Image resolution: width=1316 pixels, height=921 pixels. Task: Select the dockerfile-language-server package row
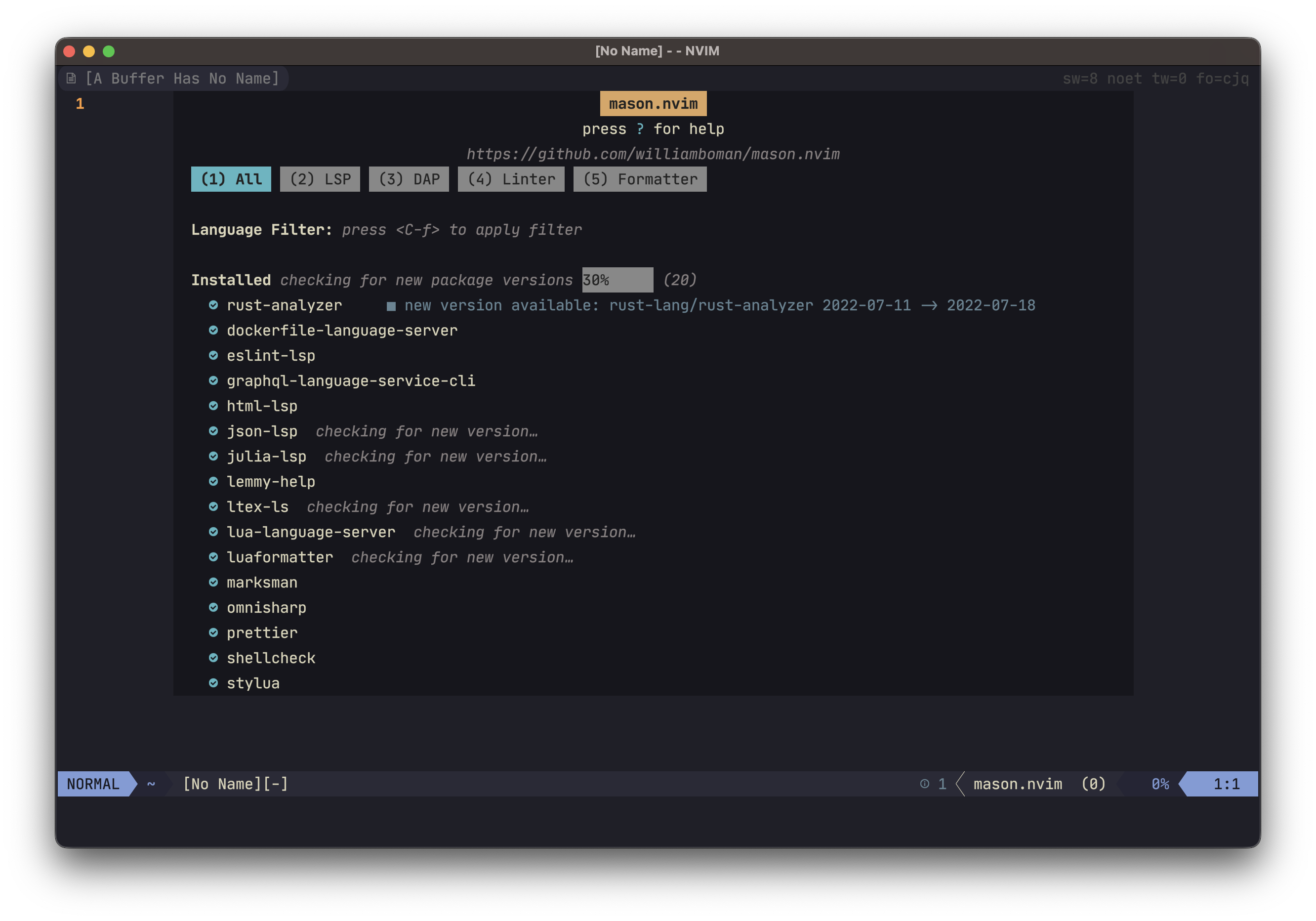tap(342, 331)
